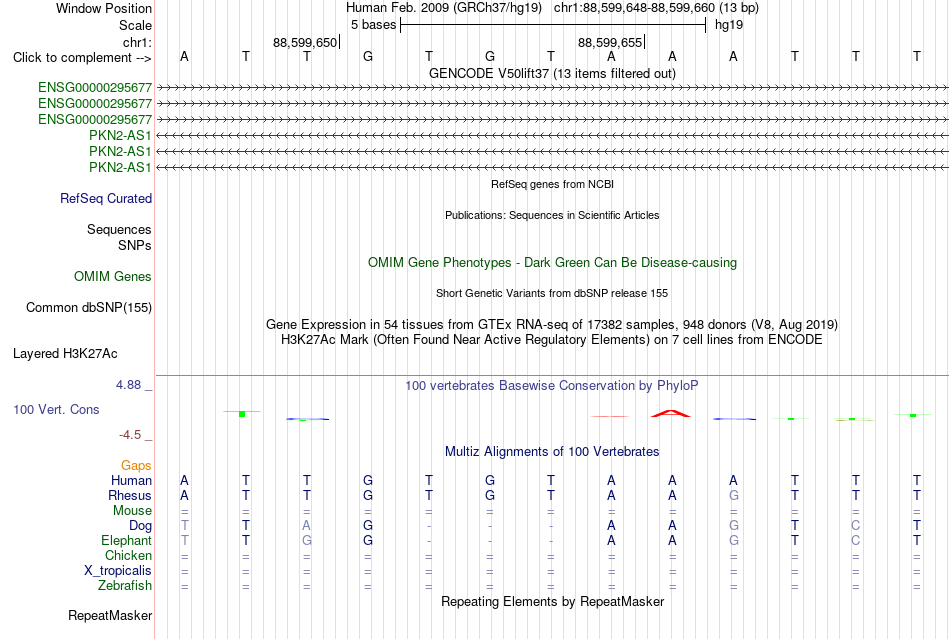950x639 pixels.
Task: Select the 'Rhesus' alignment row label
Action: pos(130,495)
